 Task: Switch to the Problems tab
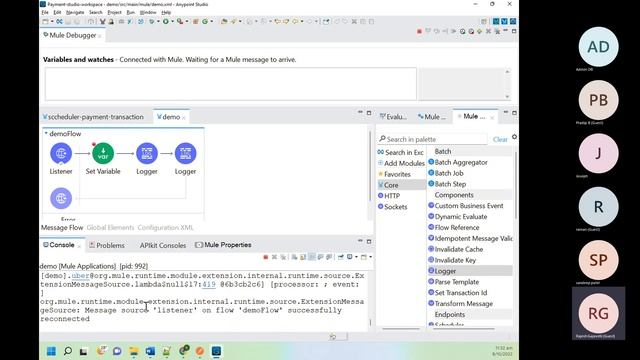tap(107, 245)
